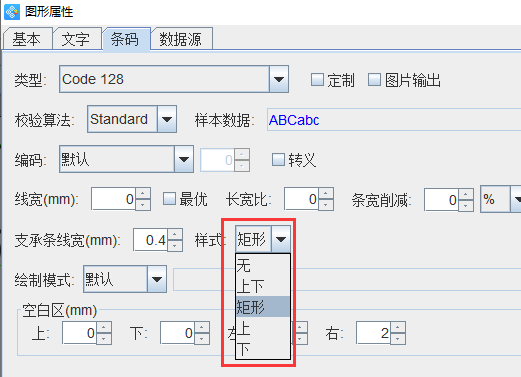Open the 绘制模式 默认 dropdown
521x377 pixels.
[125, 279]
